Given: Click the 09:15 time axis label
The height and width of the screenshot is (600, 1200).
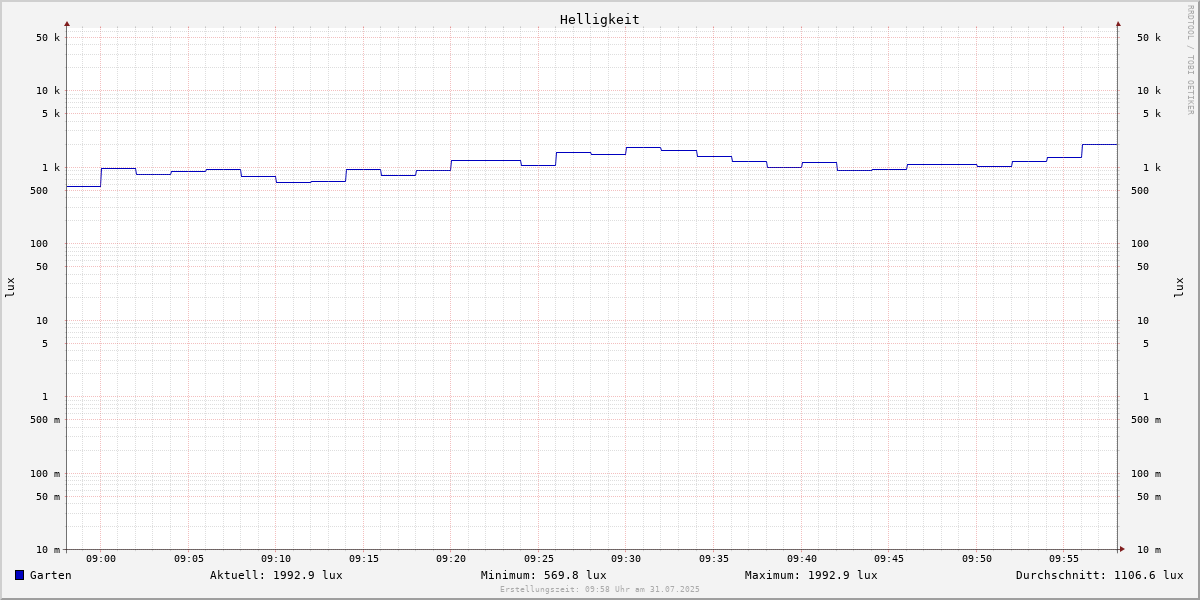Looking at the screenshot, I should pos(364,559).
